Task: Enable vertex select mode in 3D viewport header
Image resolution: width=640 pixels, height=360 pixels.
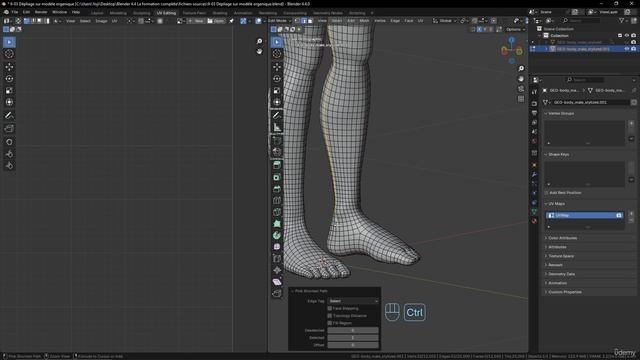Action: 297,21
